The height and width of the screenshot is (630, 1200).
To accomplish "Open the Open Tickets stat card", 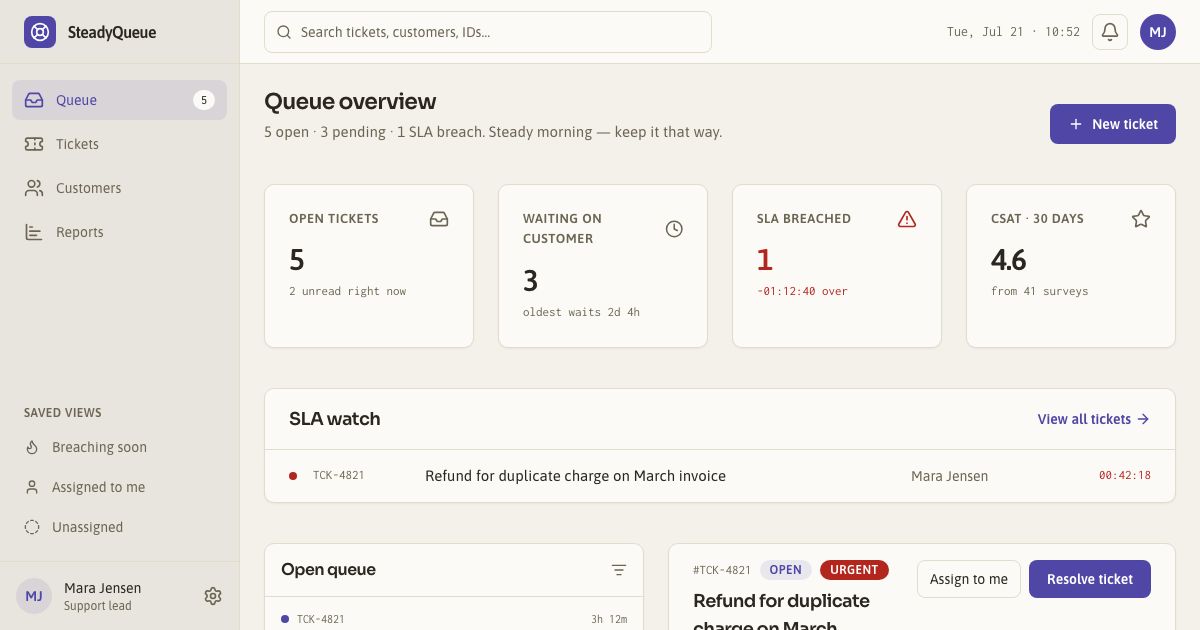I will point(369,266).
